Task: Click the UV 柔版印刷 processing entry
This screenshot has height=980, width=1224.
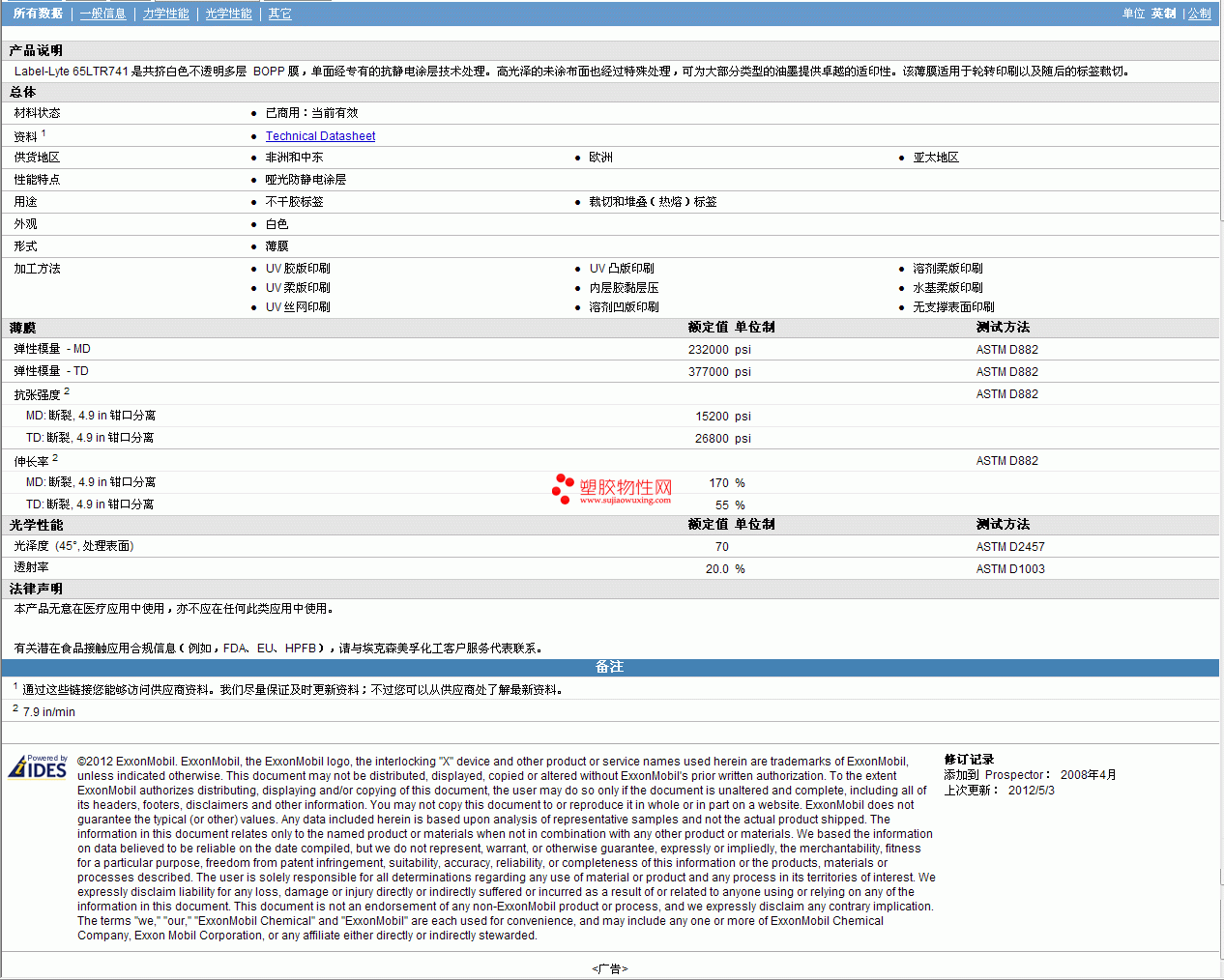Action: tap(298, 288)
